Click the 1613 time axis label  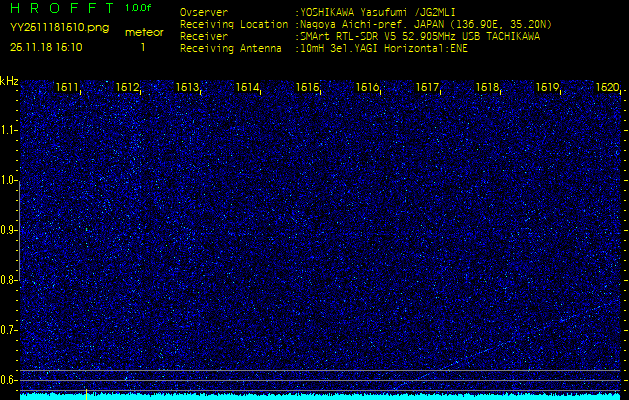tap(187, 87)
